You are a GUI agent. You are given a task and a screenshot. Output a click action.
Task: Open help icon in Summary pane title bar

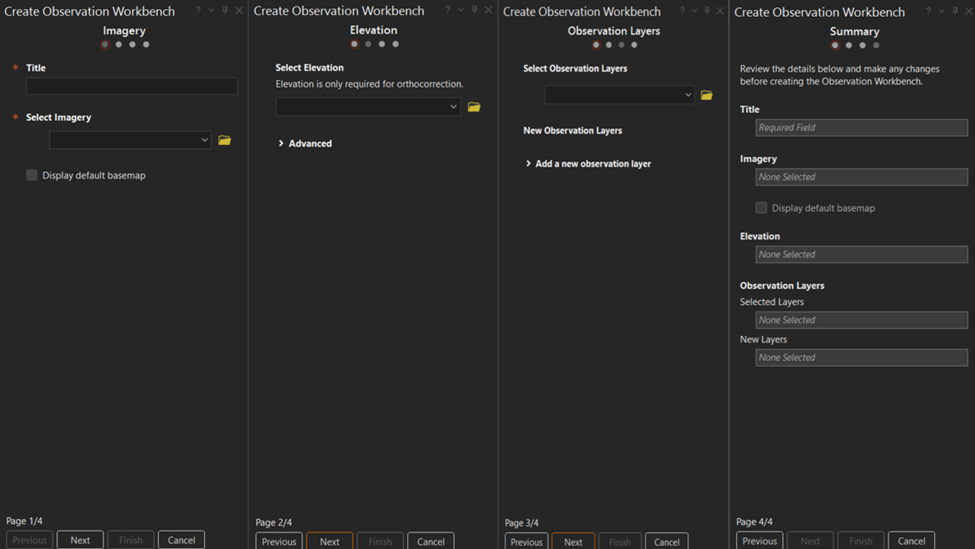pyautogui.click(x=928, y=11)
